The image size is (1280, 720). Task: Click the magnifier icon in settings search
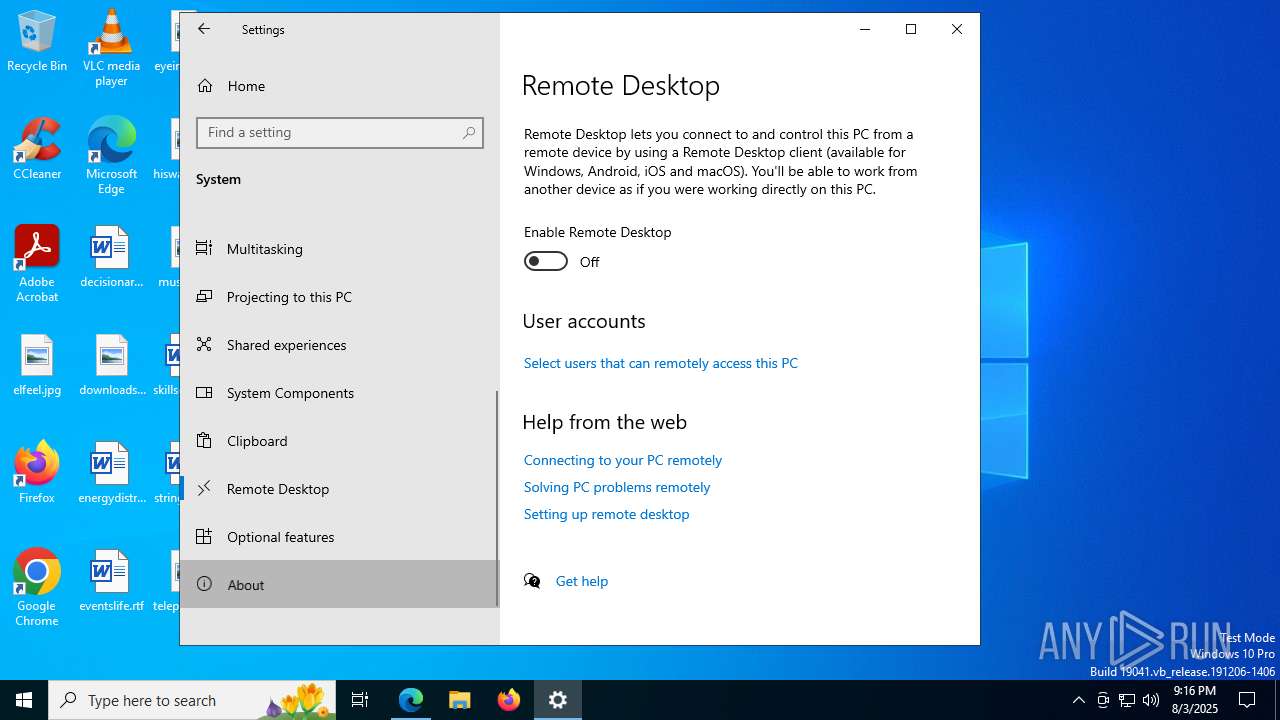(469, 132)
